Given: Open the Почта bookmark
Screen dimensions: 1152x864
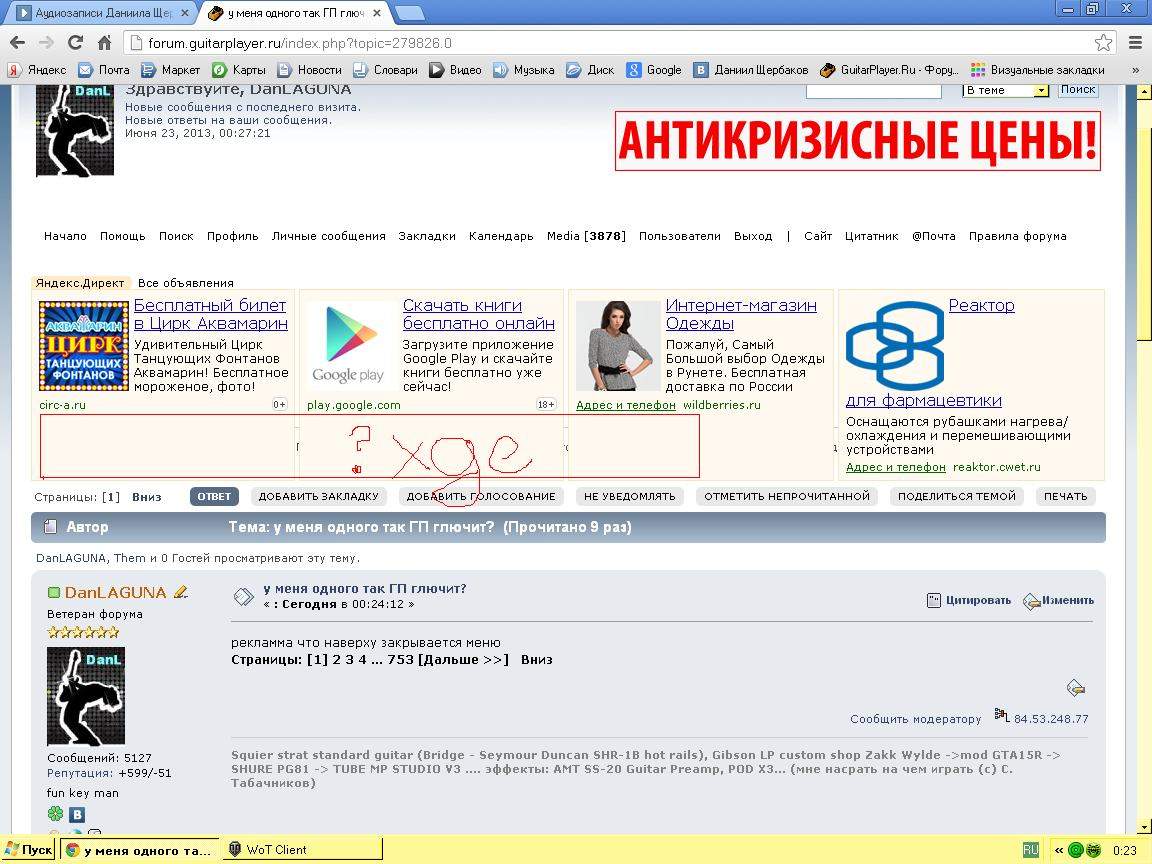Looking at the screenshot, I should (x=104, y=70).
